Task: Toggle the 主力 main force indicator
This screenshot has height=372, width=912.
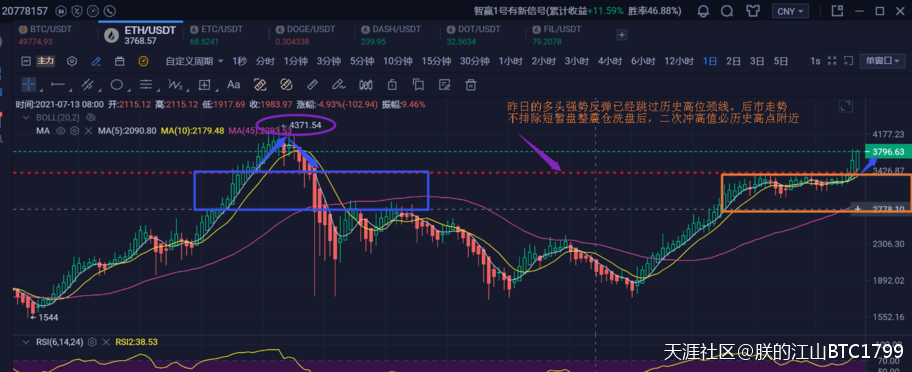Action: 45,61
